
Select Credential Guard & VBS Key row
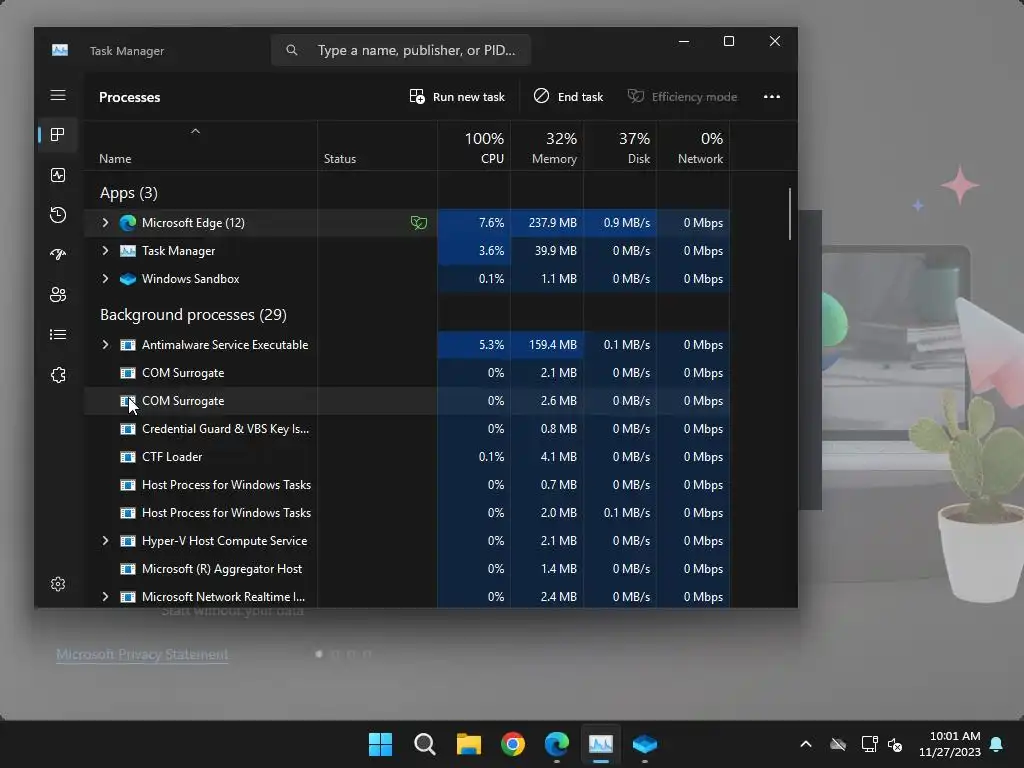coord(407,429)
